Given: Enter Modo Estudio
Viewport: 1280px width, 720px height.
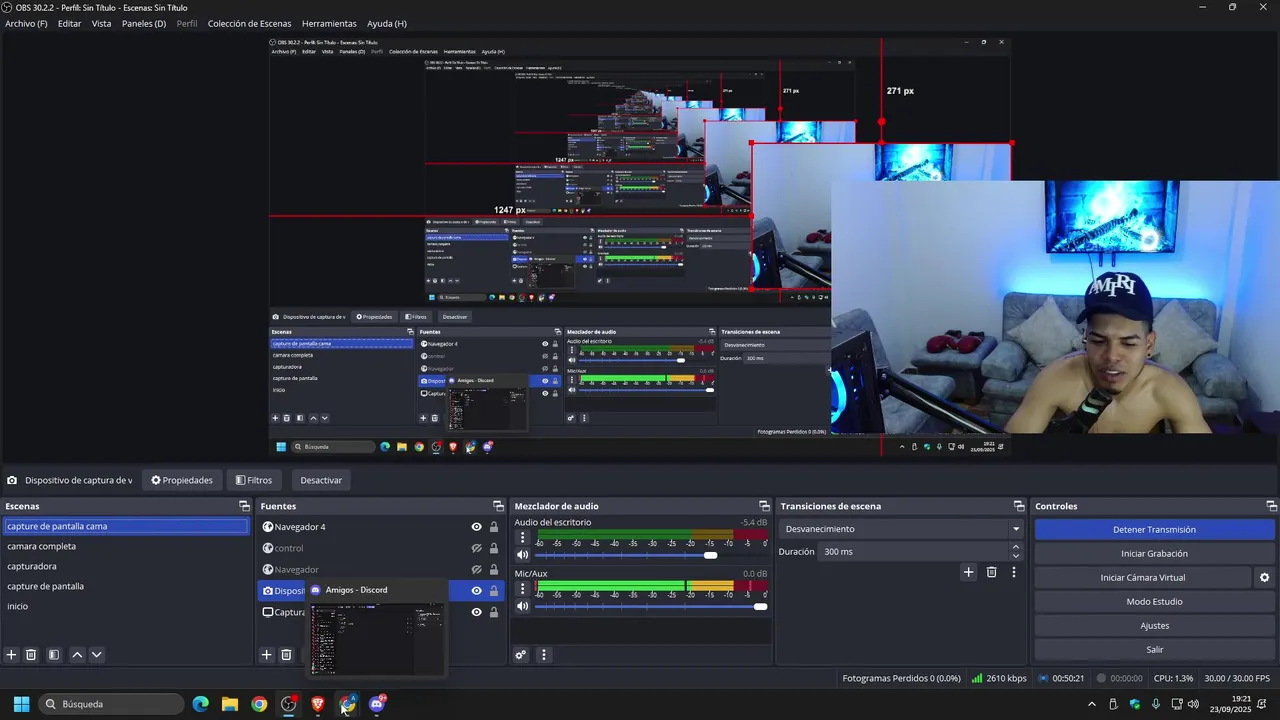Looking at the screenshot, I should point(1154,602).
